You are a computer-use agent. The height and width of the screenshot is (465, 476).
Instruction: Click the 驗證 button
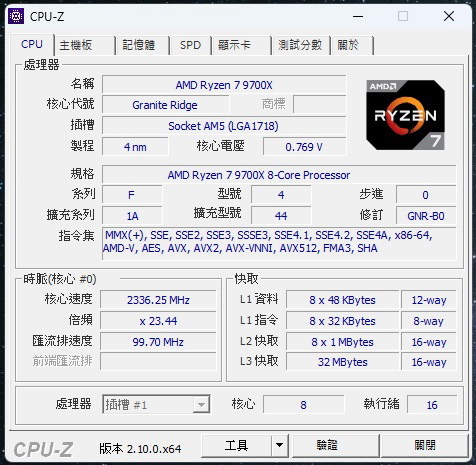click(336, 445)
